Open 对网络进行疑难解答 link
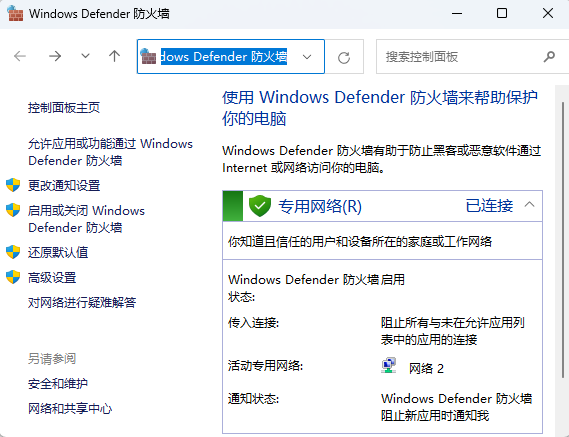569x437 pixels. pyautogui.click(x=82, y=302)
